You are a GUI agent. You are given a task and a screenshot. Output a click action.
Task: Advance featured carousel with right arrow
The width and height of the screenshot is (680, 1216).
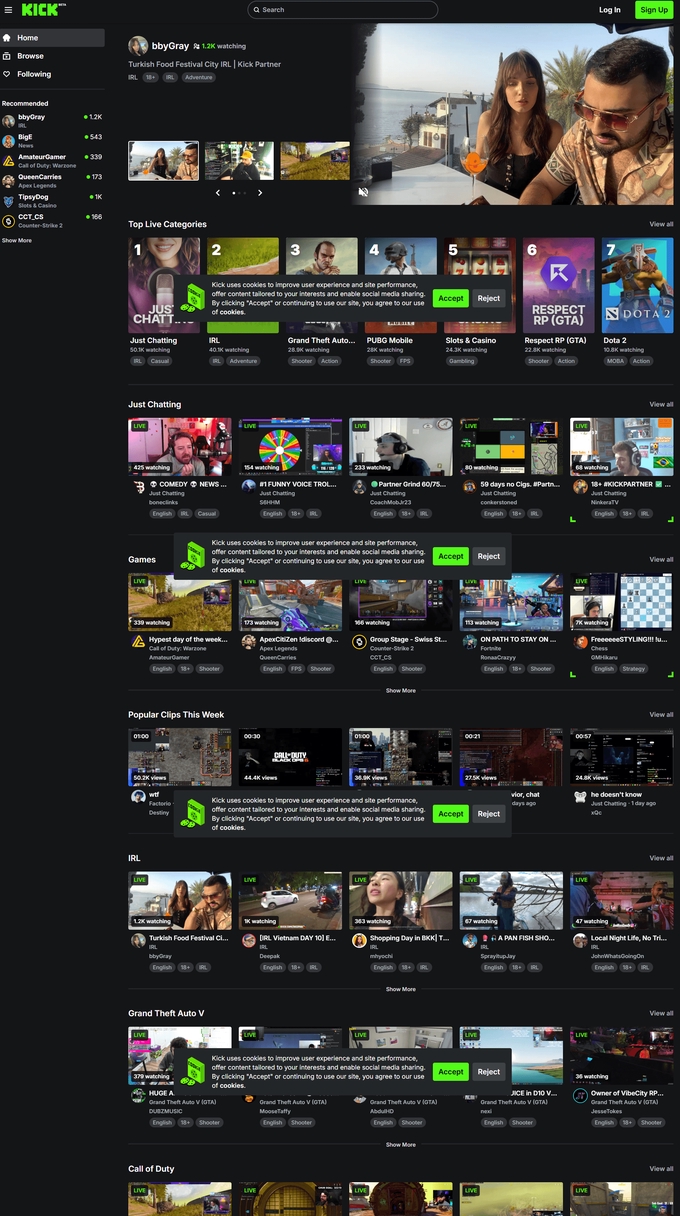tap(260, 193)
